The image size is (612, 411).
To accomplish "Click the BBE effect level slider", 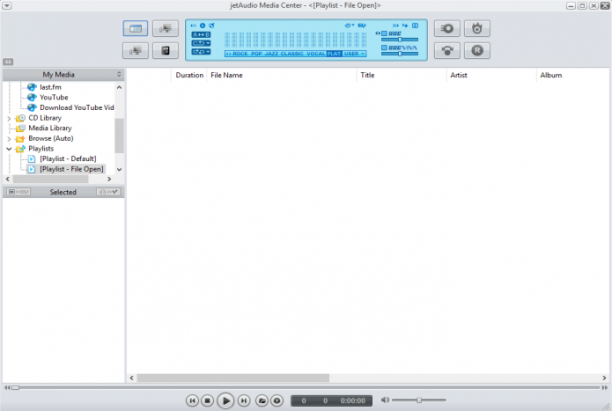I will [399, 39].
